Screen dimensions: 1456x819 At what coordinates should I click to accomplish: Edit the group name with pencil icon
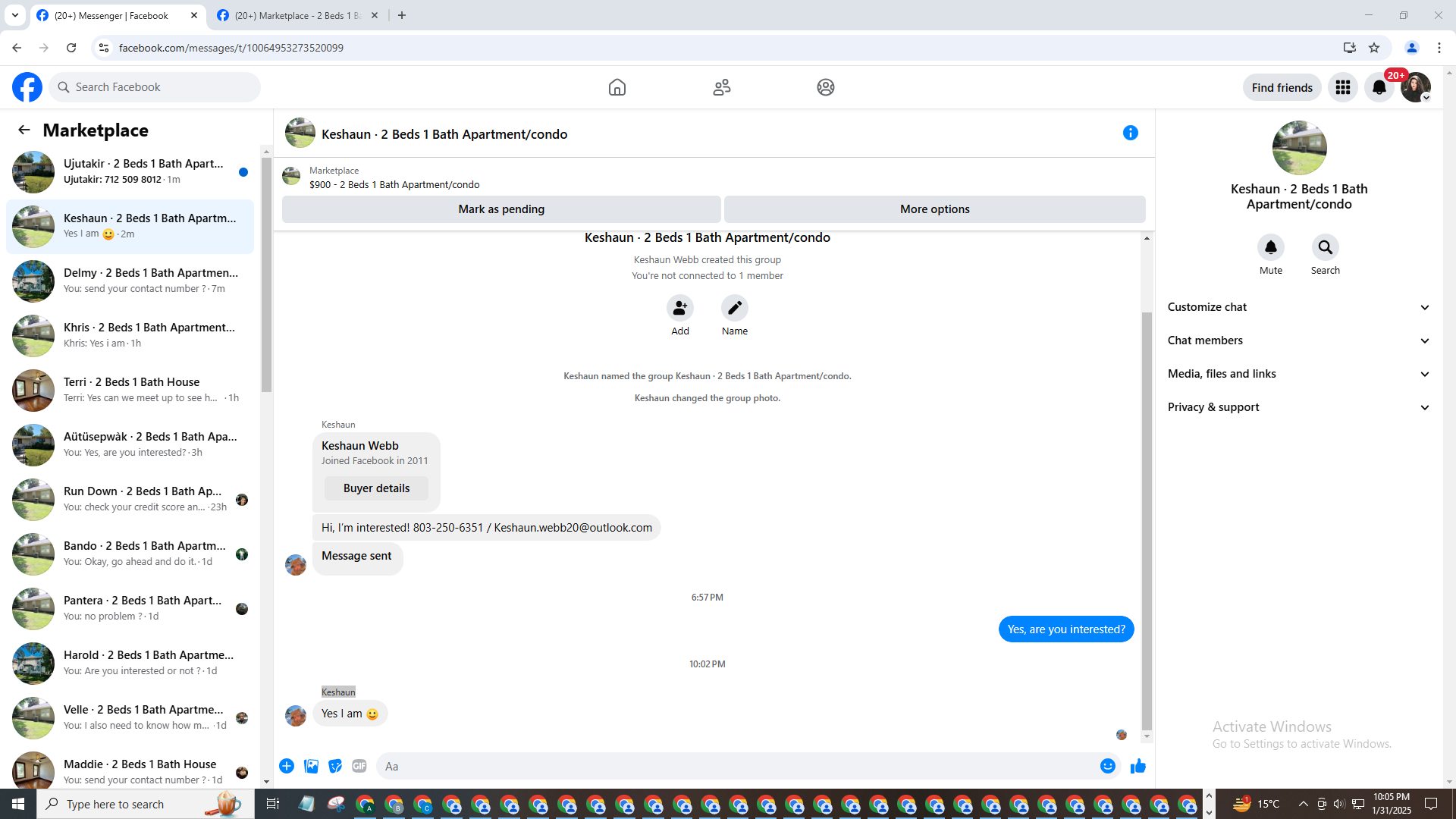735,308
